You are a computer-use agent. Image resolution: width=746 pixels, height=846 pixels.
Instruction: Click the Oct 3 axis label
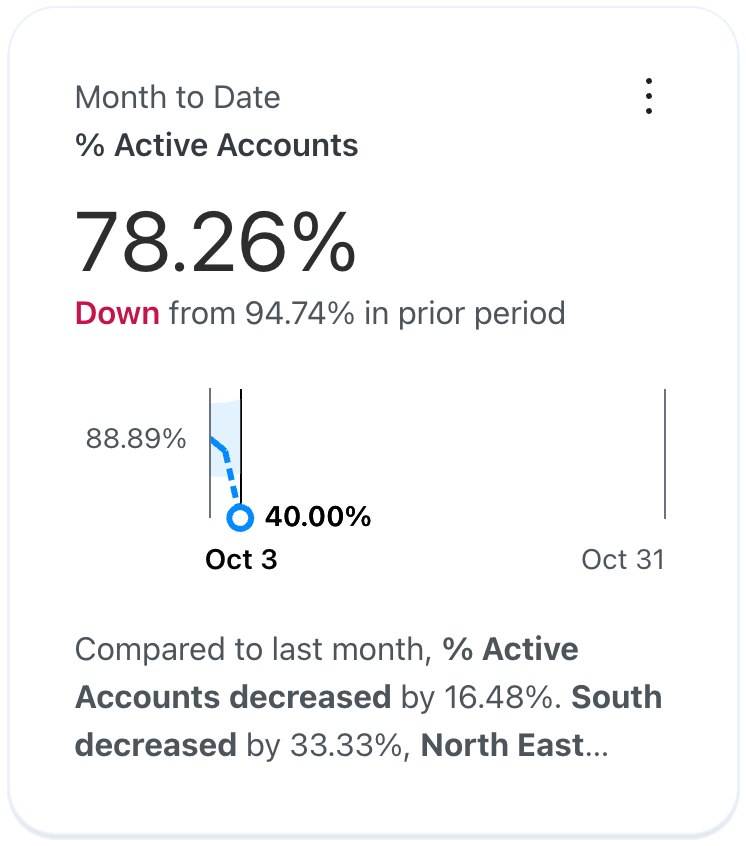tap(241, 560)
